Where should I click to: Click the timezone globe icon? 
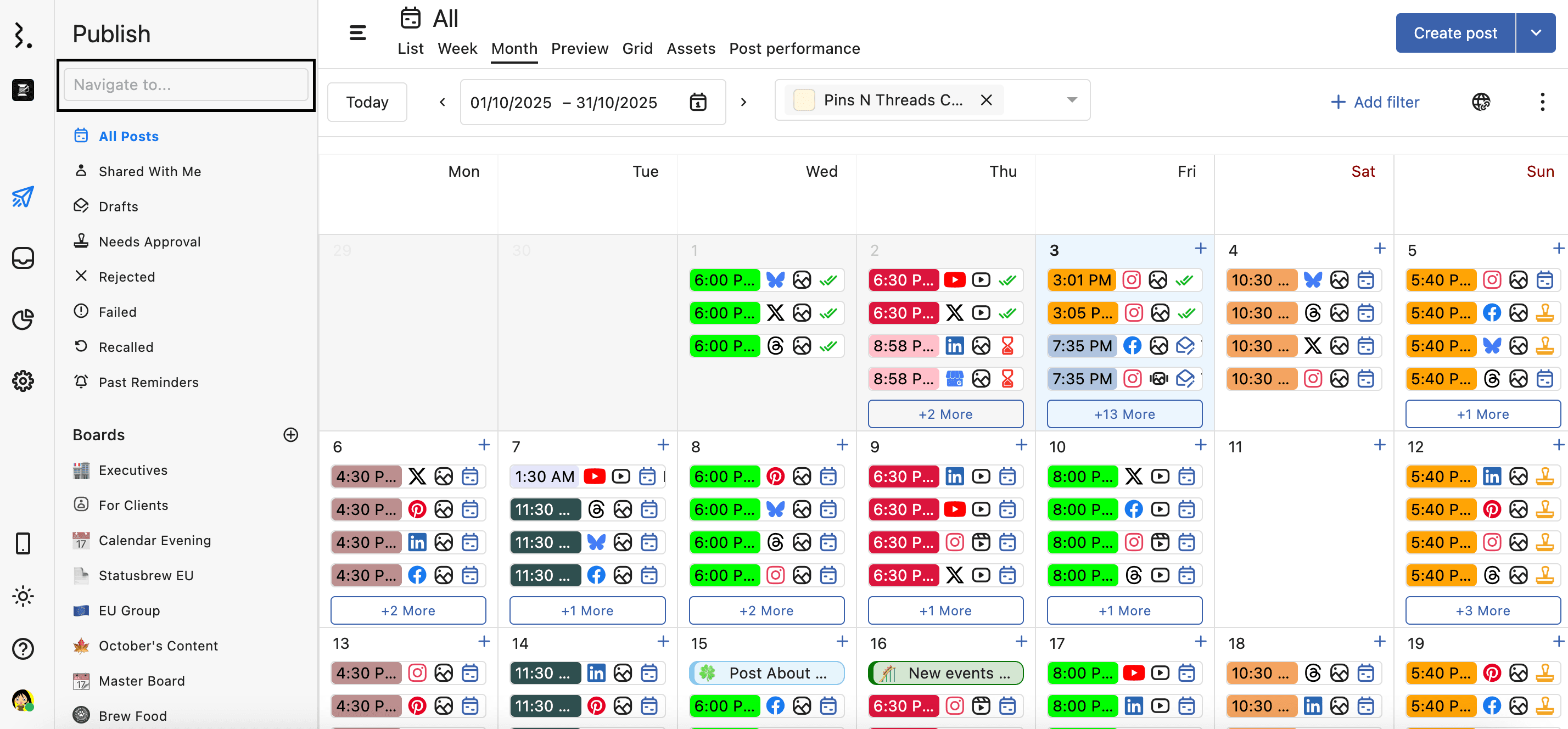(x=1480, y=102)
